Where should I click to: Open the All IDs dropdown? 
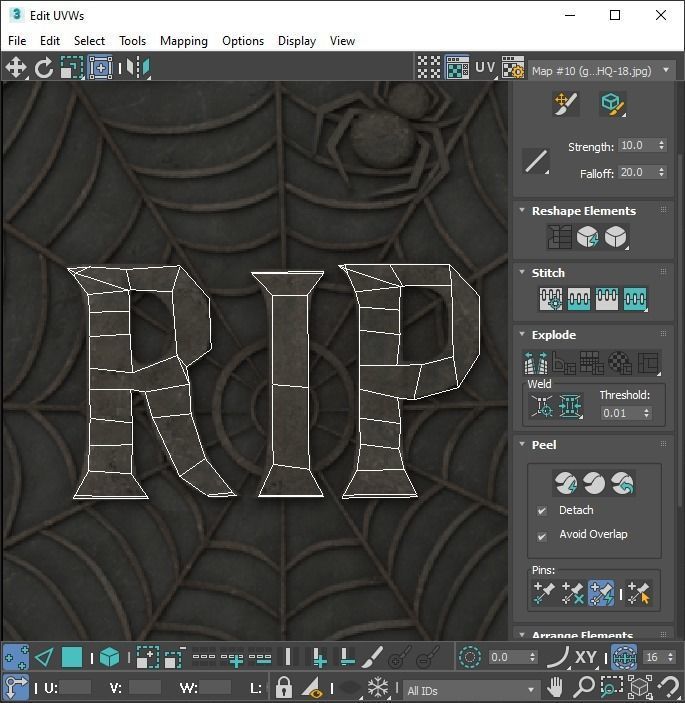tap(470, 690)
